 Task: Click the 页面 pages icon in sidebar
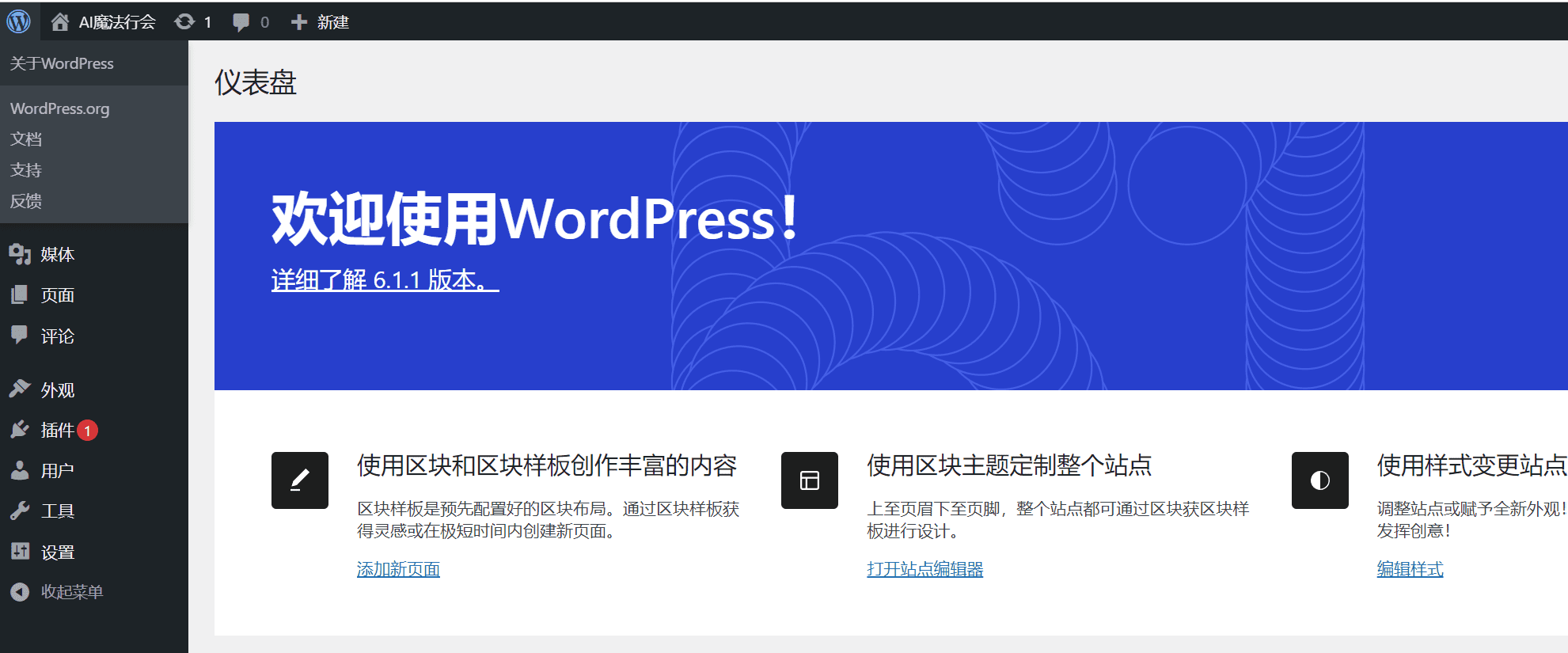[20, 294]
